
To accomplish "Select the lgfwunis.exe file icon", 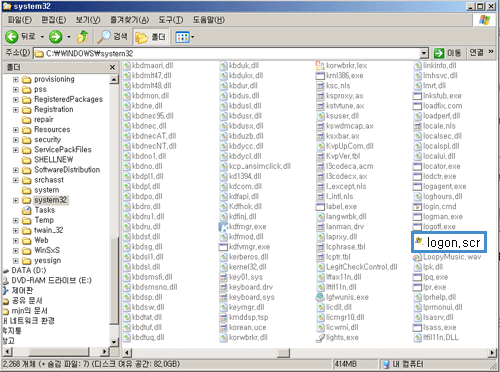I will [320, 297].
